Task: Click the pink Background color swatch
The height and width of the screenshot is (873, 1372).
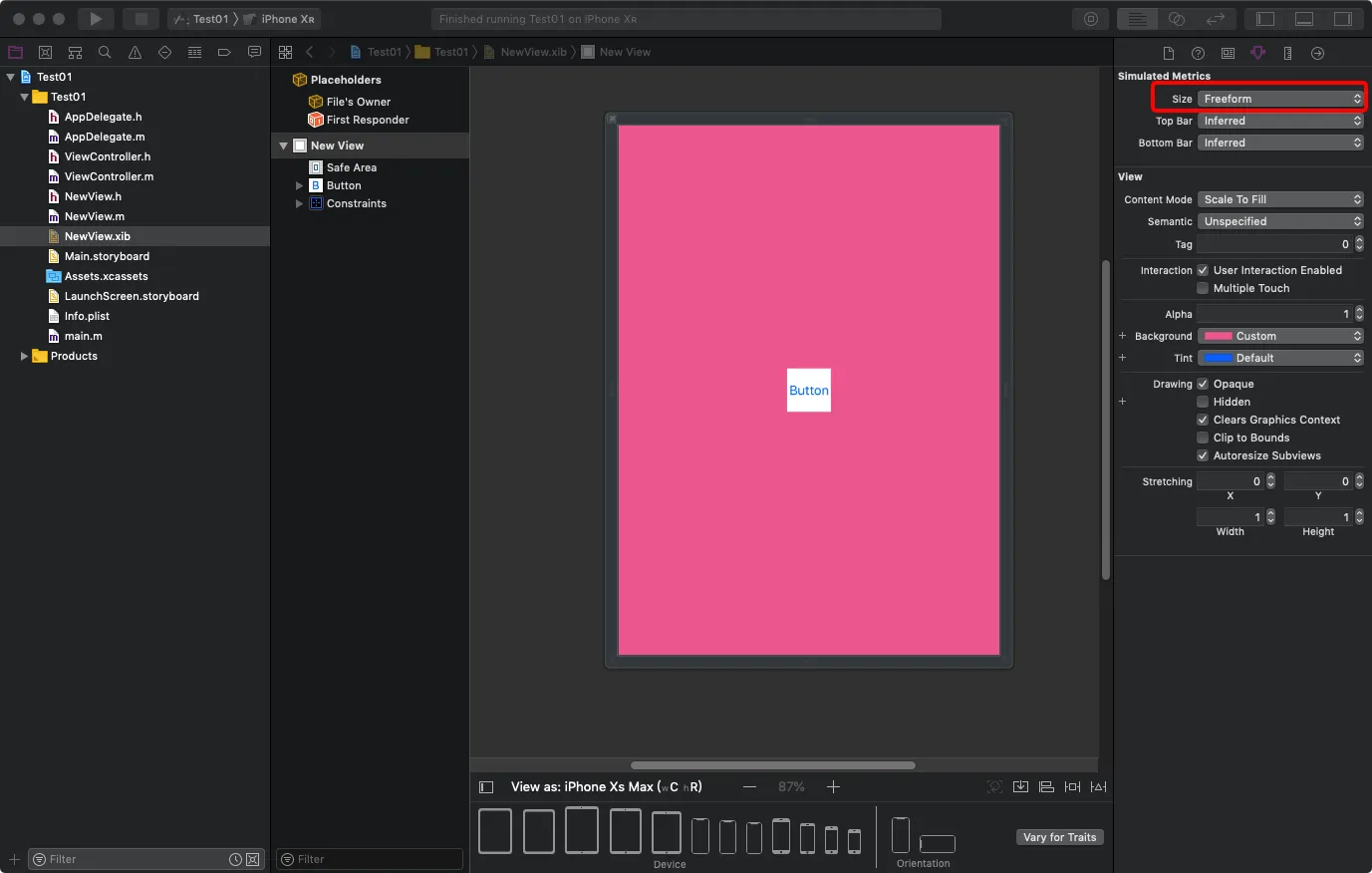Action: [1218, 336]
